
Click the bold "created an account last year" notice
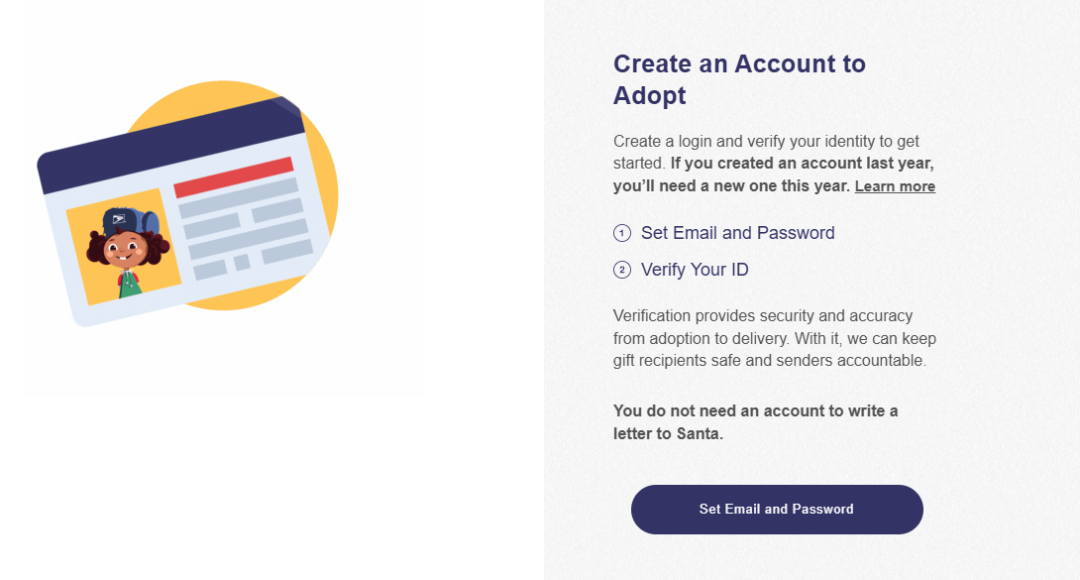800,163
